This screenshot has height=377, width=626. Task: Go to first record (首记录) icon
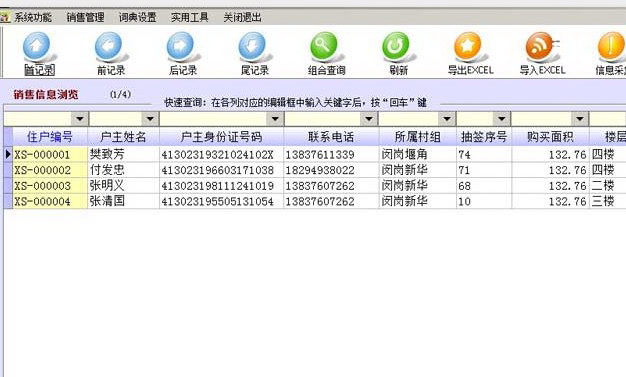coord(37,47)
